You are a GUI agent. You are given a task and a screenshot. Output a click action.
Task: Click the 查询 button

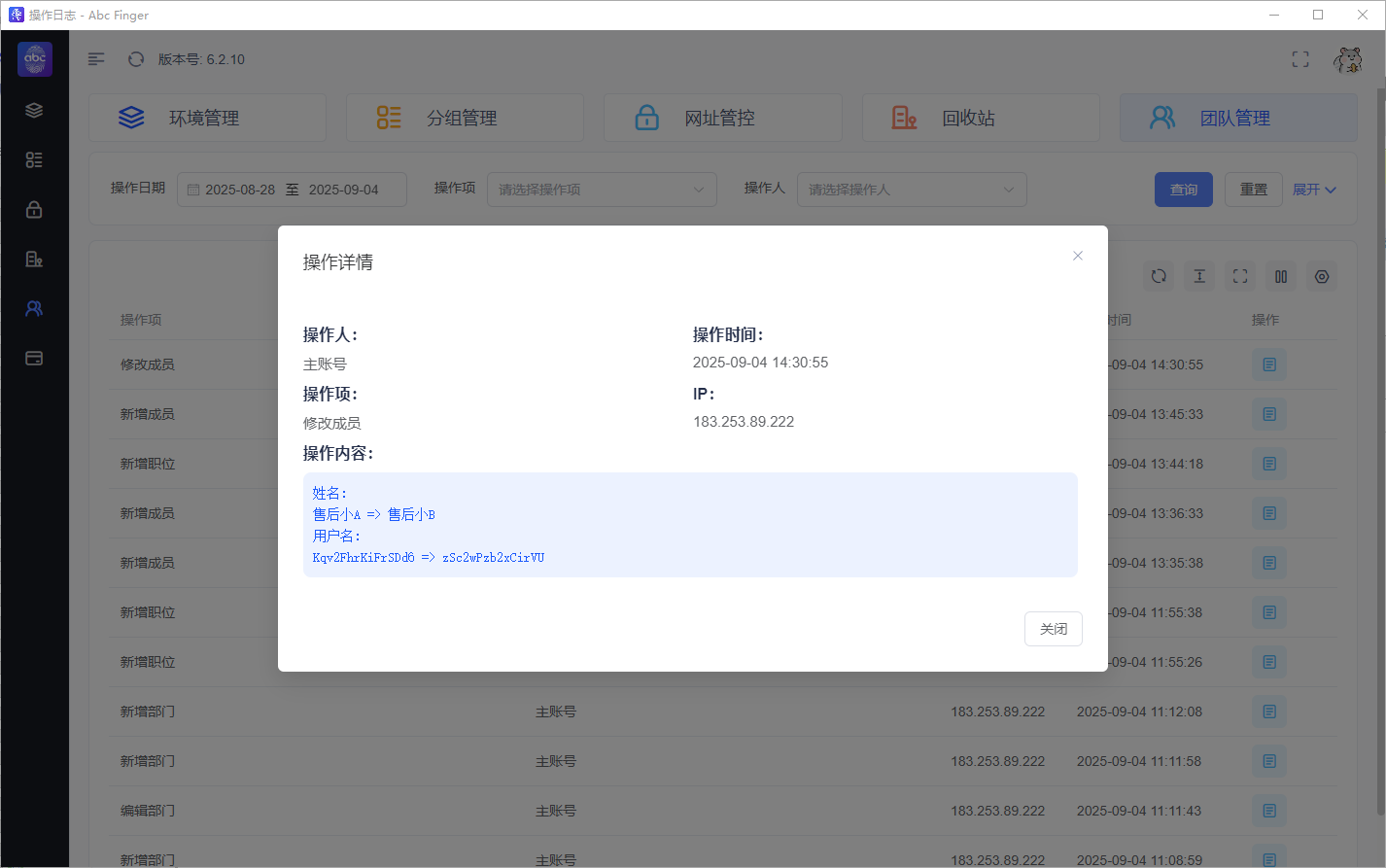coord(1184,190)
